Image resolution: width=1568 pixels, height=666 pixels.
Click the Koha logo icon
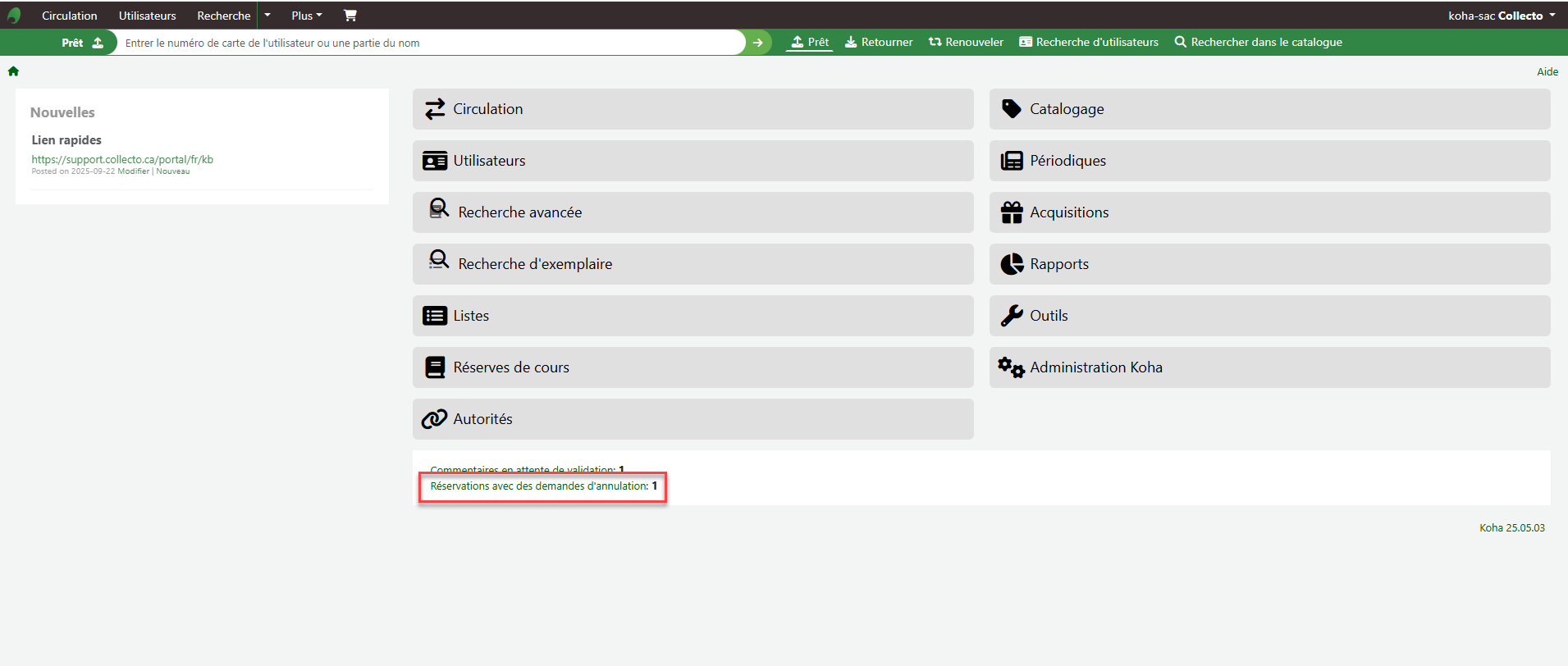click(14, 16)
